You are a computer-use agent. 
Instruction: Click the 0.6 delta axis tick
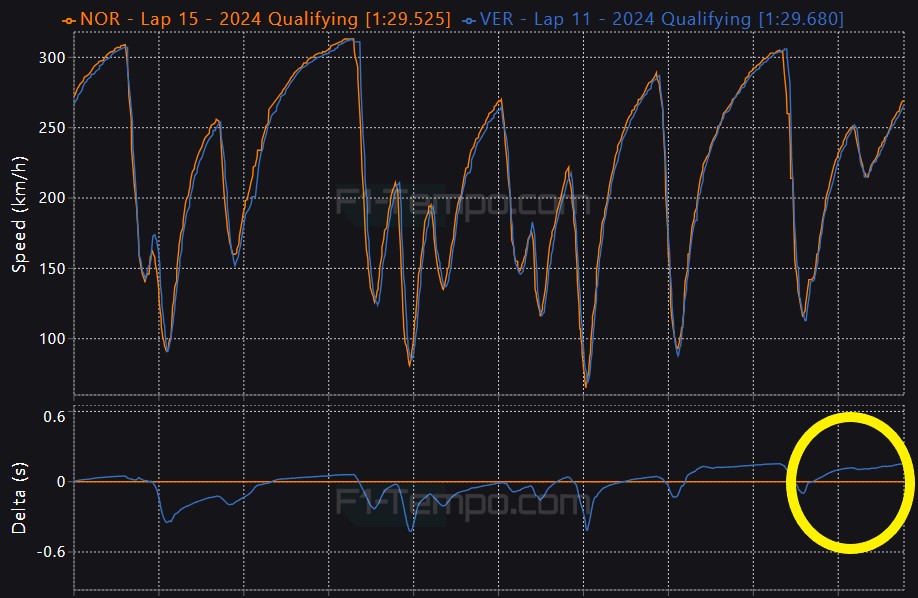click(53, 416)
